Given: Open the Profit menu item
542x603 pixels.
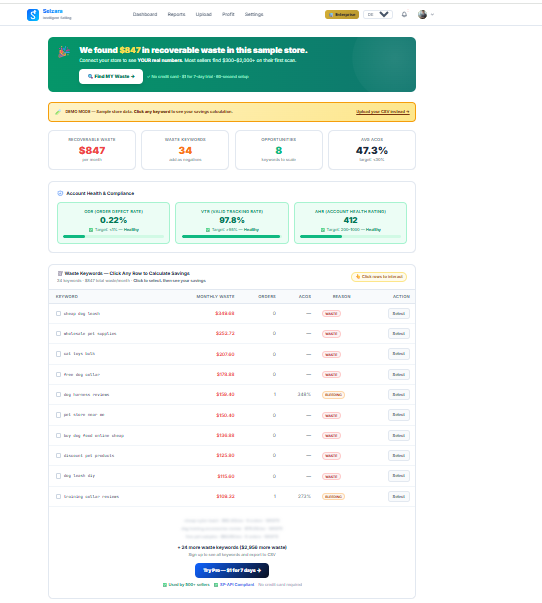Looking at the screenshot, I should [228, 14].
